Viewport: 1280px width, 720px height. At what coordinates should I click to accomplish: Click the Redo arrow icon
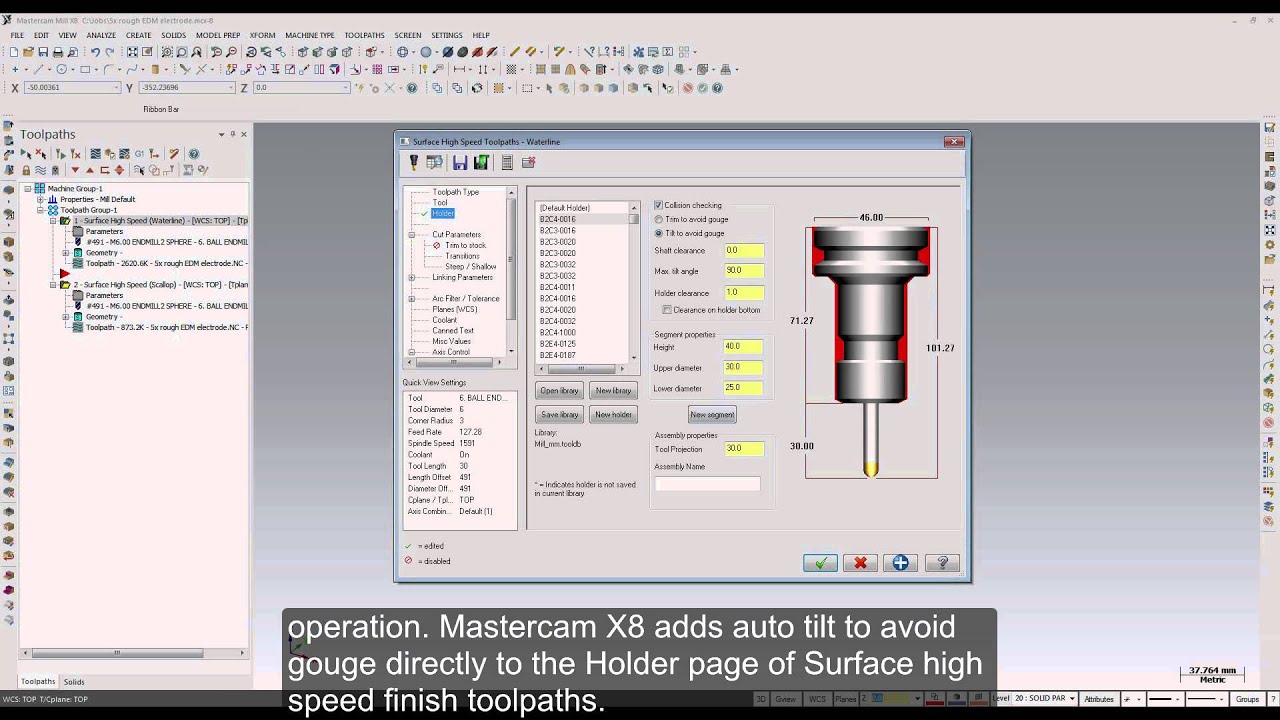tap(110, 52)
